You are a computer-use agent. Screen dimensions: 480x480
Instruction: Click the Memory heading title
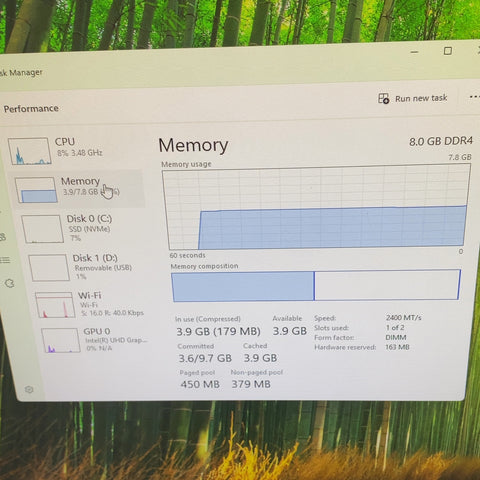pos(193,146)
